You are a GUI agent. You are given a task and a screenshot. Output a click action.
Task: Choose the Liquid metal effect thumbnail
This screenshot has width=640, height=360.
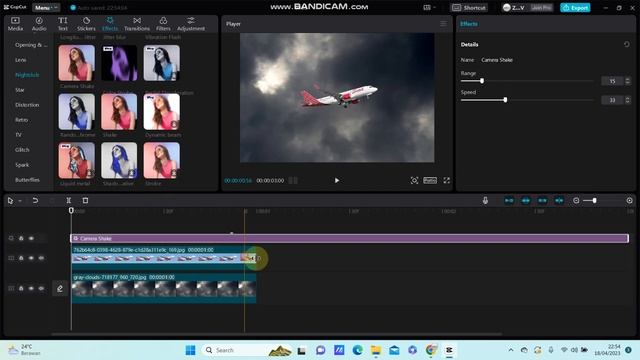point(76,160)
